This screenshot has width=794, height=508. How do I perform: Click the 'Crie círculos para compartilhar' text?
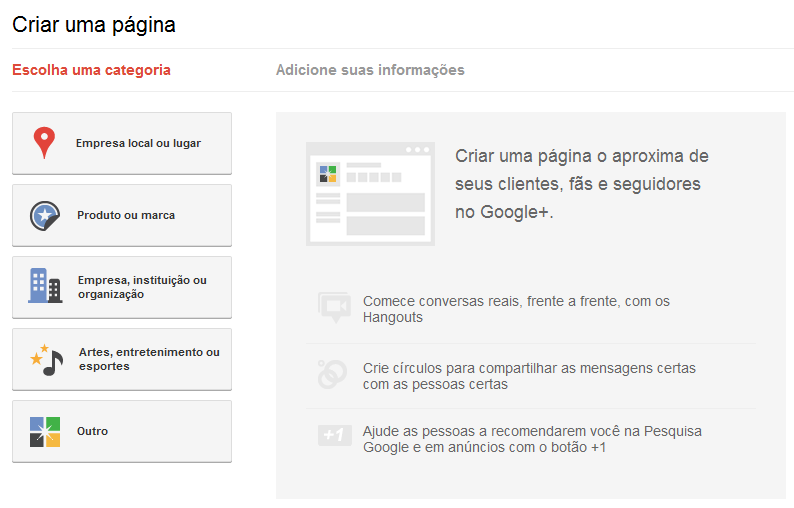529,376
